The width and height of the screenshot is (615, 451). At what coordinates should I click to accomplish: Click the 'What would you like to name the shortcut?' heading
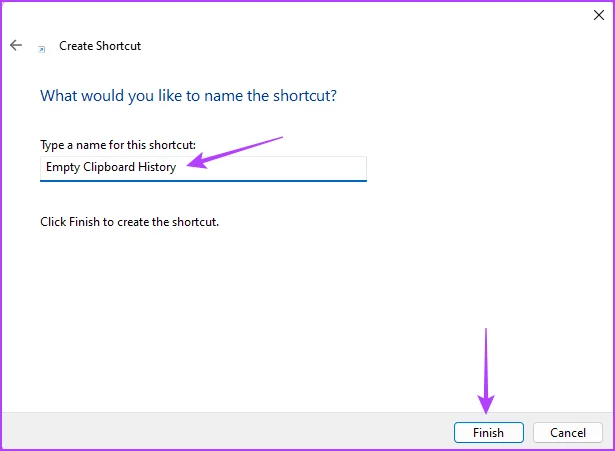point(188,96)
